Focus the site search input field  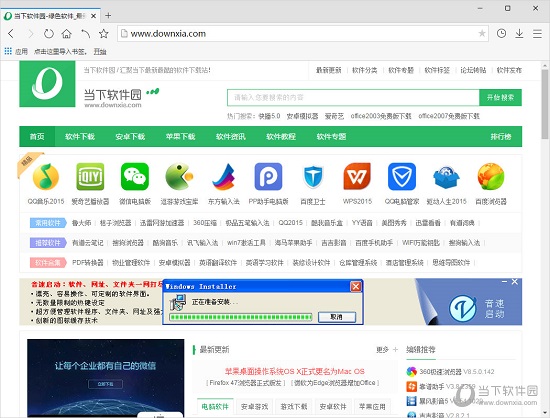353,97
